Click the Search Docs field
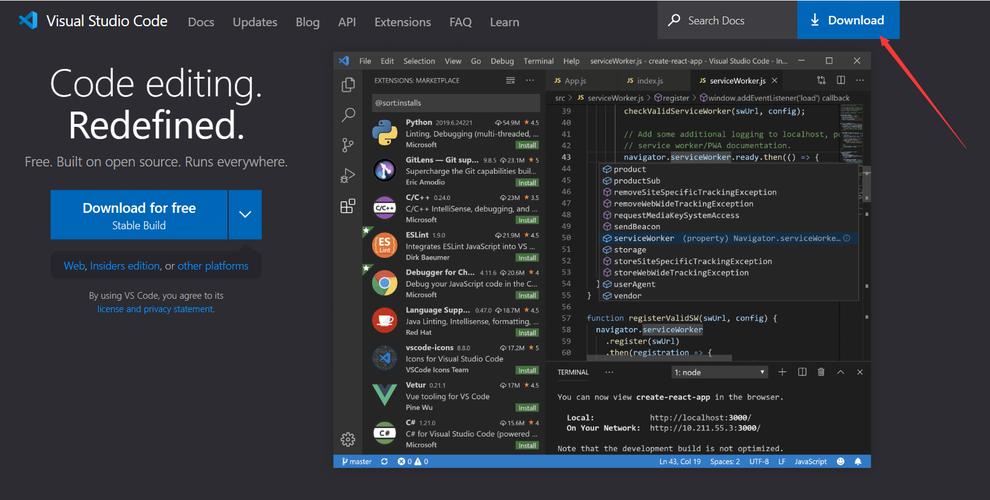The height and width of the screenshot is (500, 990). click(x=727, y=20)
